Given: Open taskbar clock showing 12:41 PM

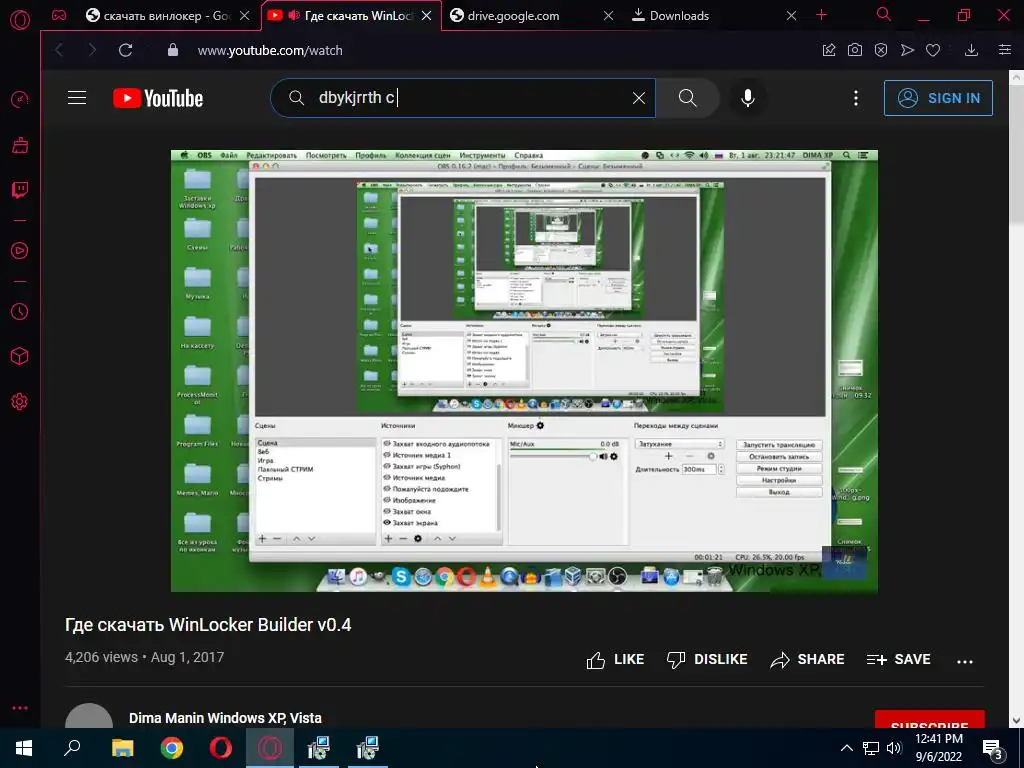Looking at the screenshot, I should (x=938, y=748).
